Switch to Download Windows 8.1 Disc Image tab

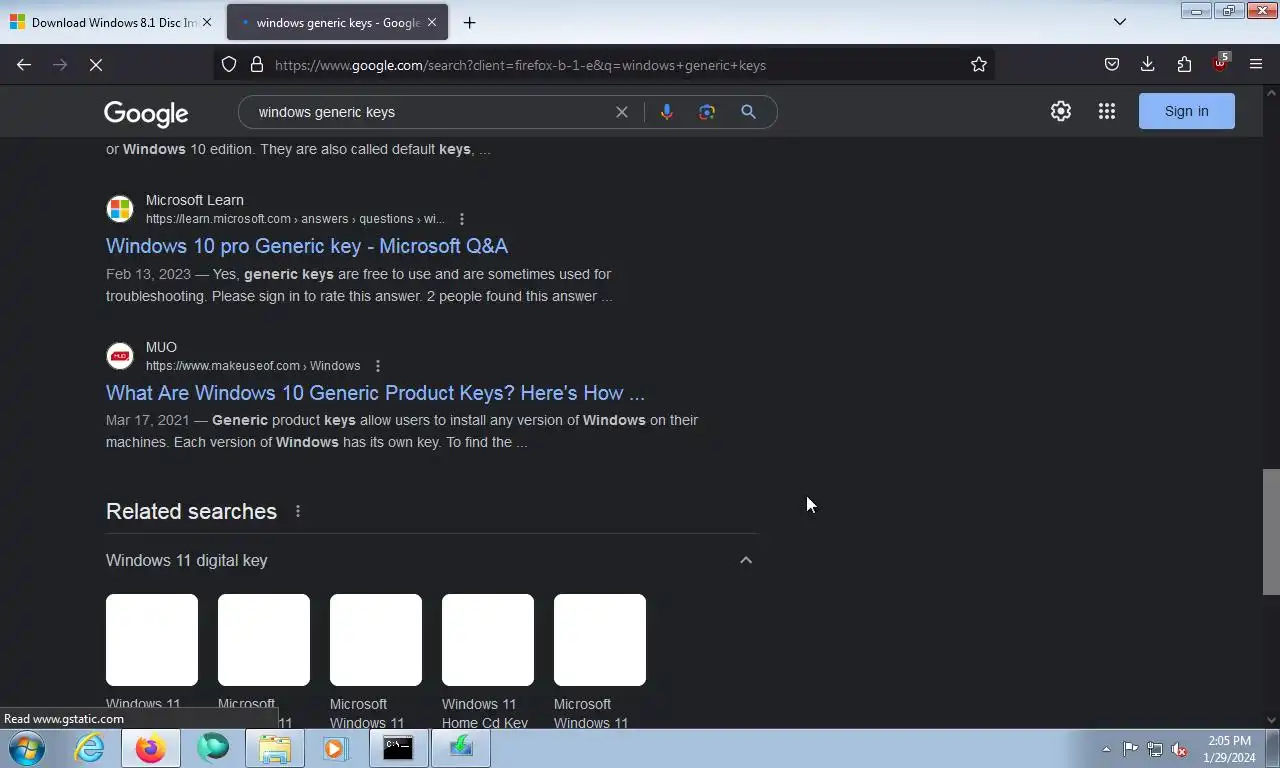click(111, 22)
